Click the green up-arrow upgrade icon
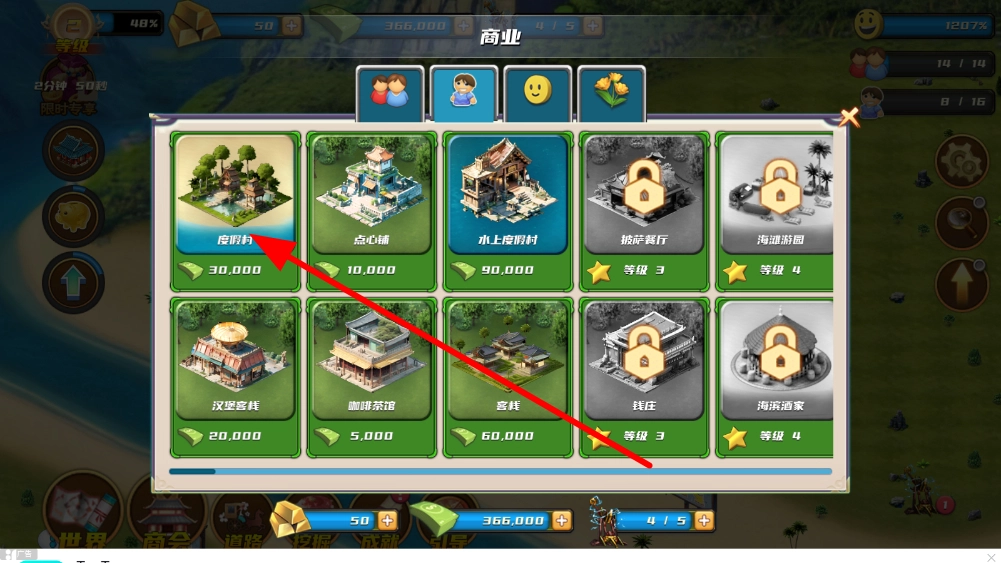Screen dimensions: 1001x563 [x=73, y=283]
